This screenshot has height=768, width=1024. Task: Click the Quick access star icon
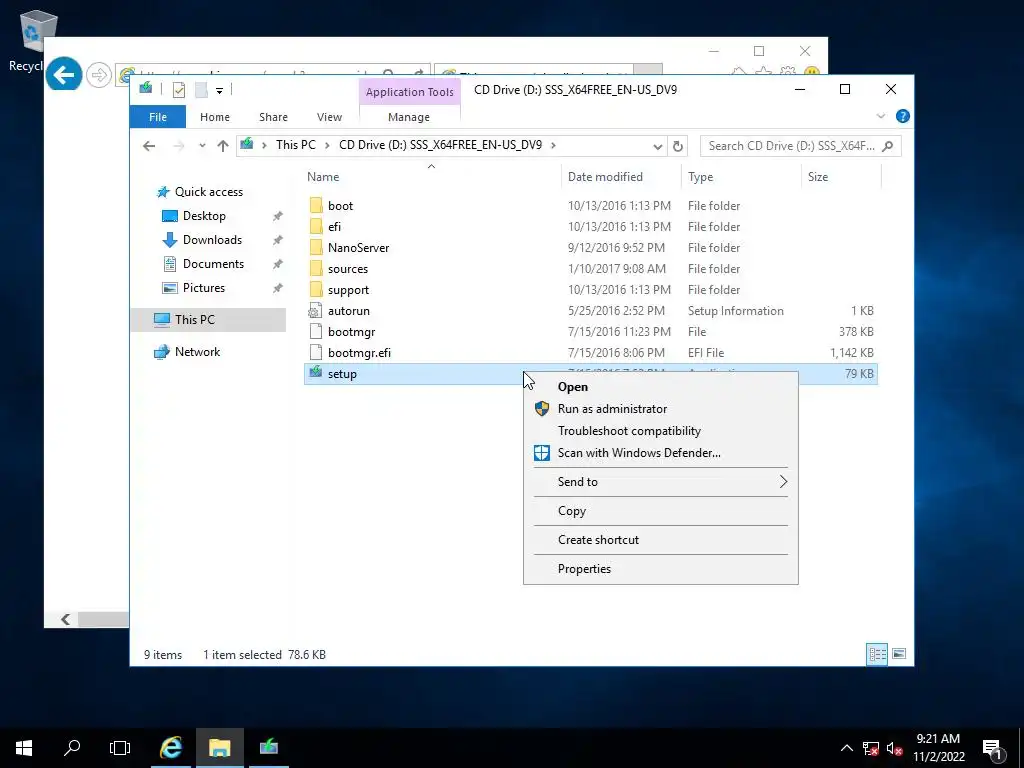(163, 192)
